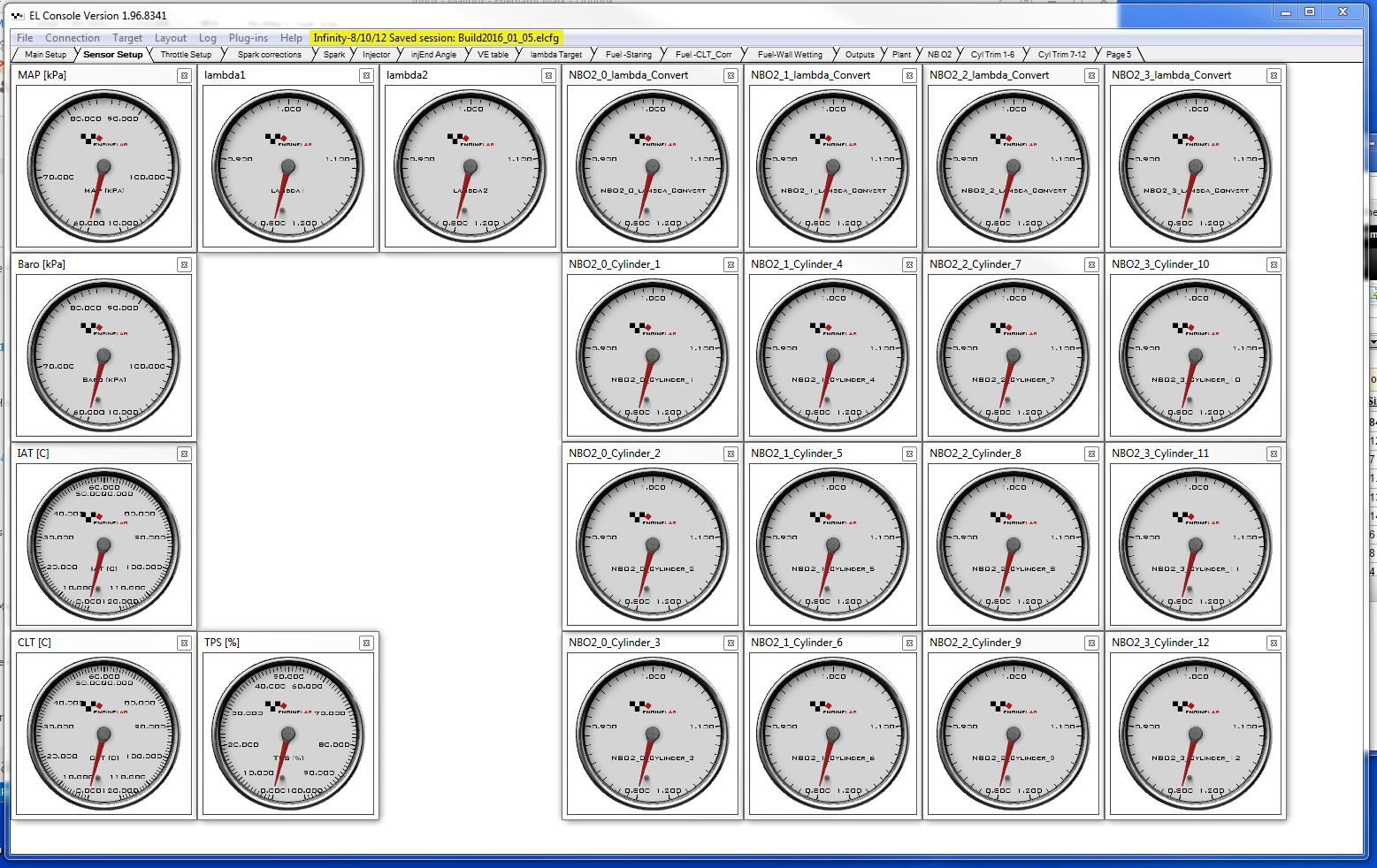The height and width of the screenshot is (868, 1377).
Task: Select the Fuel-Wall Wetting tab
Action: (x=790, y=55)
